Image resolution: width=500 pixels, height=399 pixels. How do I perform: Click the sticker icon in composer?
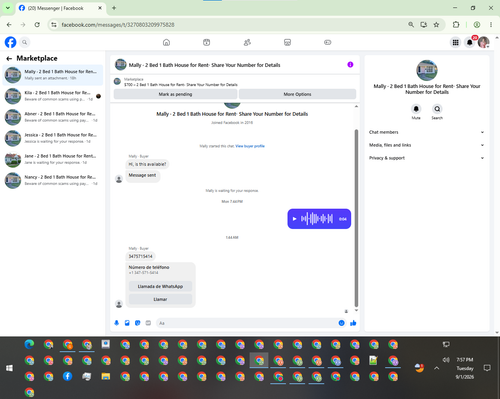click(x=138, y=323)
